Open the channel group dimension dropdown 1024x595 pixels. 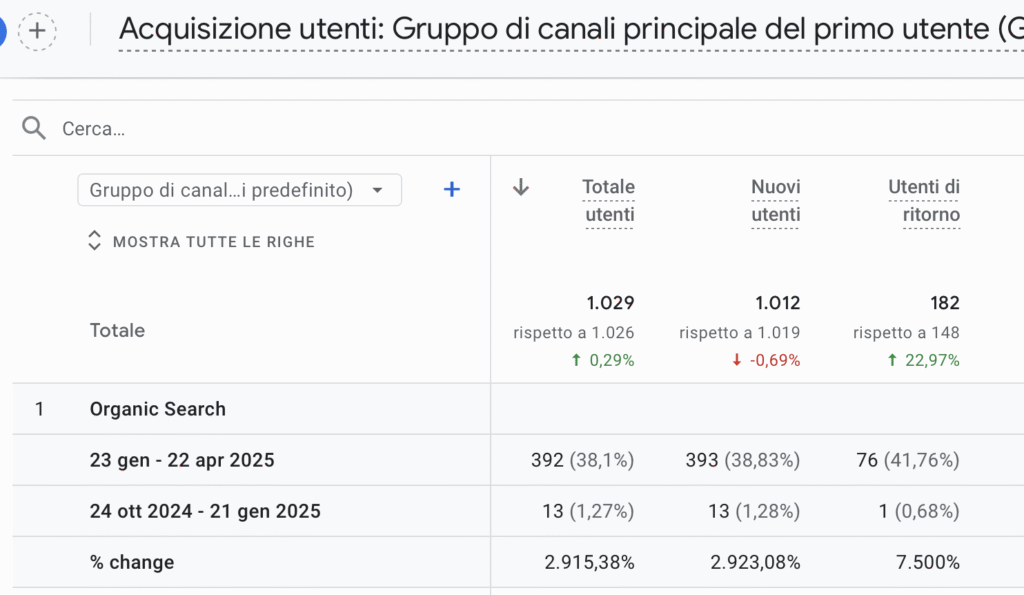click(239, 190)
